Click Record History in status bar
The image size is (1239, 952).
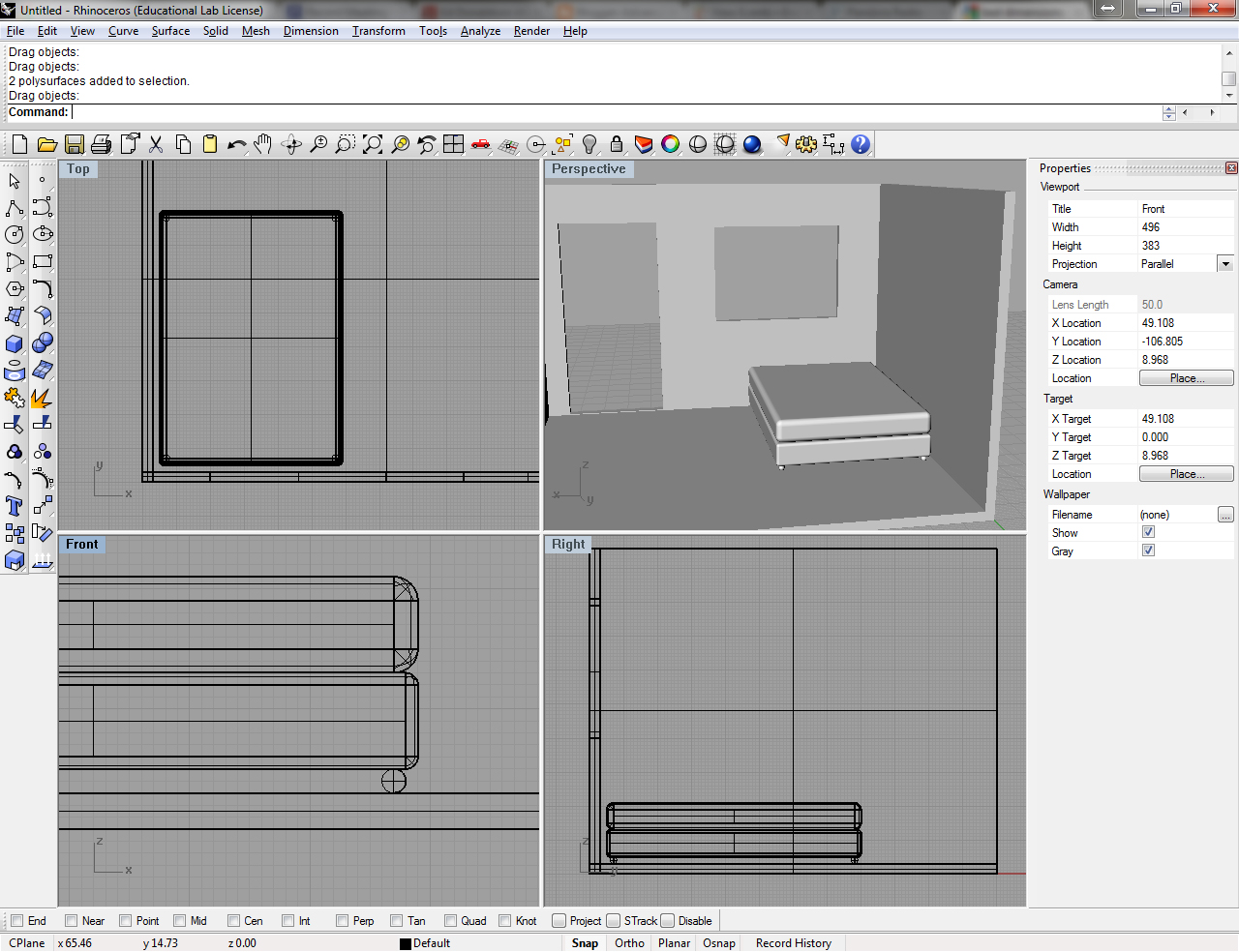tap(794, 943)
